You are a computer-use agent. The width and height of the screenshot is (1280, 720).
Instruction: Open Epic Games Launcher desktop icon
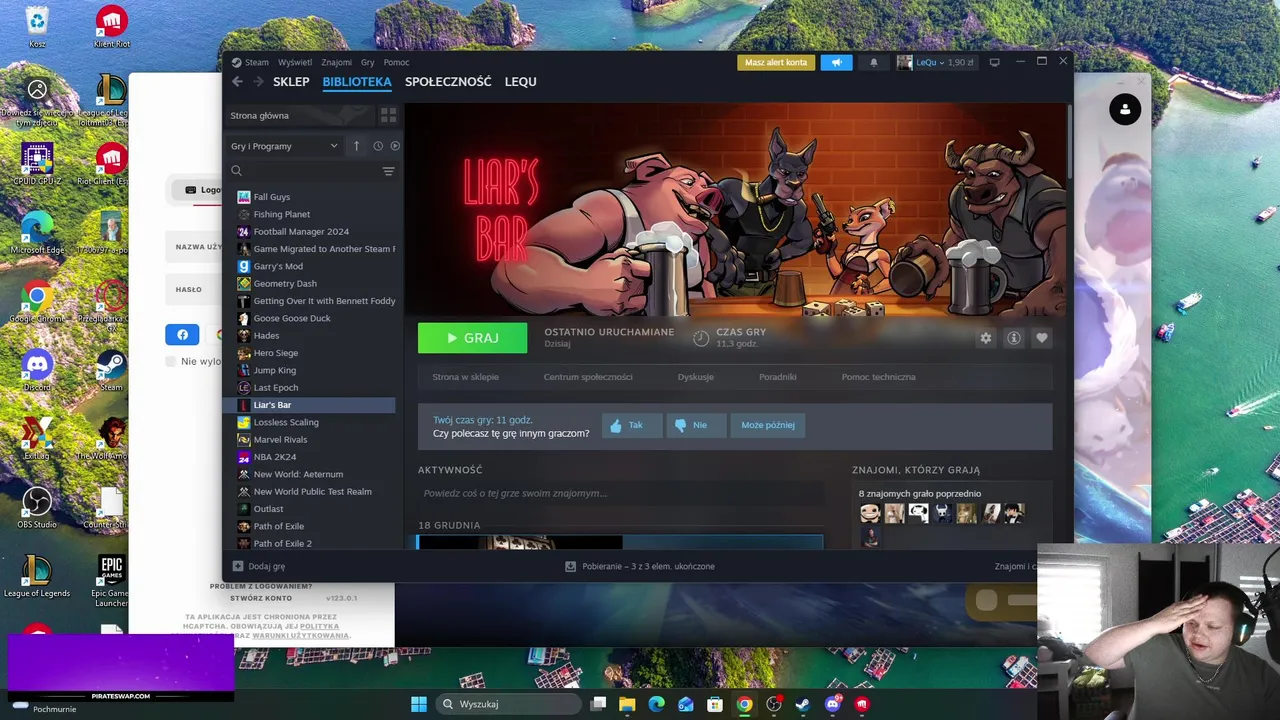111,582
